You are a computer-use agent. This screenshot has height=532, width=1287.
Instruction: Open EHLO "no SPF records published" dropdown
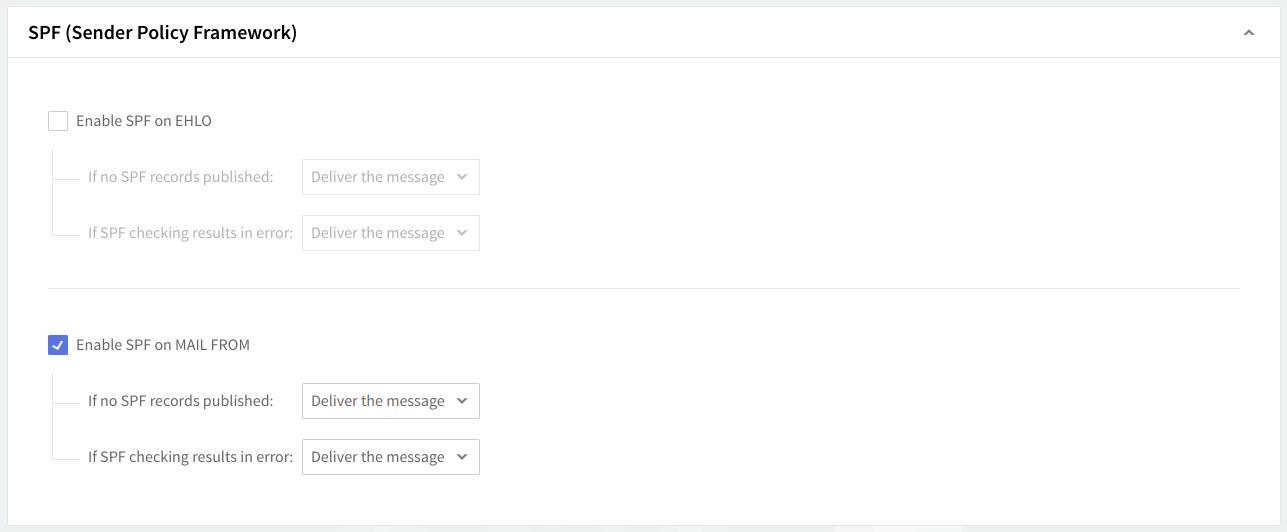tap(390, 177)
